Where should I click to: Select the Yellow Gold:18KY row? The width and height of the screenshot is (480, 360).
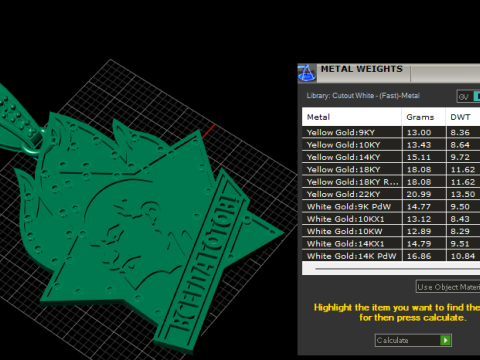[x=391, y=169]
